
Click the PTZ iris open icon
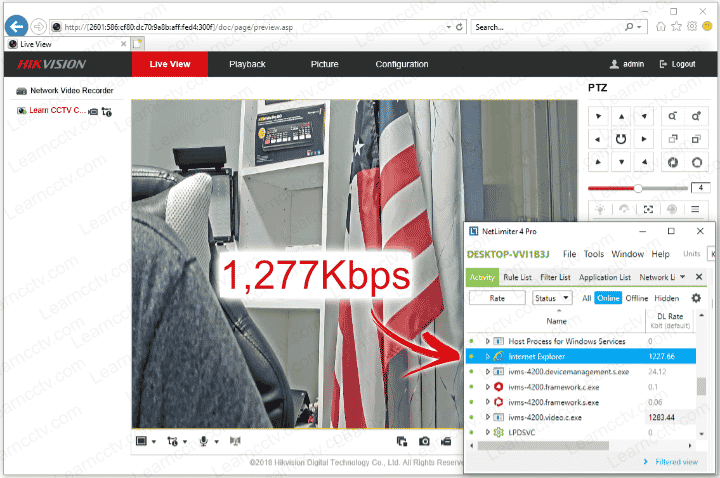point(673,162)
